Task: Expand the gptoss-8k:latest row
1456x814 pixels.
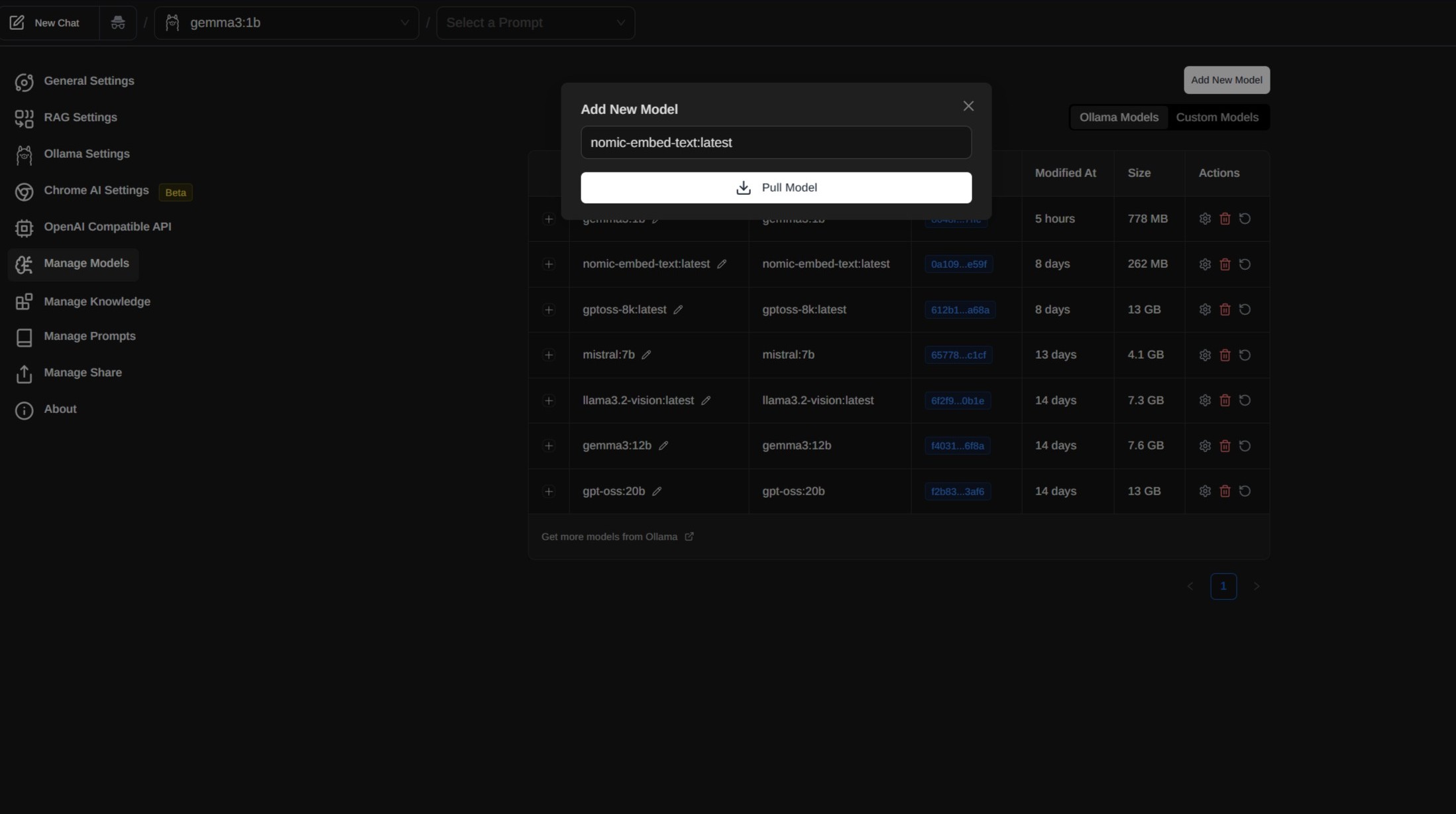Action: pyautogui.click(x=548, y=310)
